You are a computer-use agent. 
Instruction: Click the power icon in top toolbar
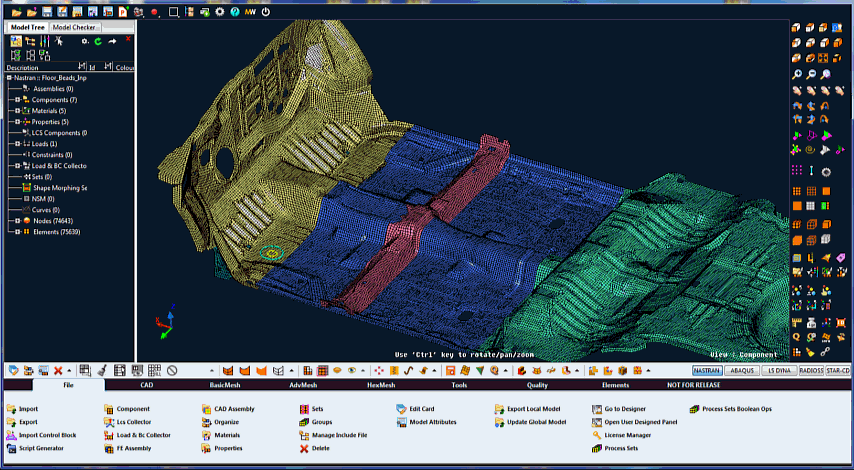point(265,12)
